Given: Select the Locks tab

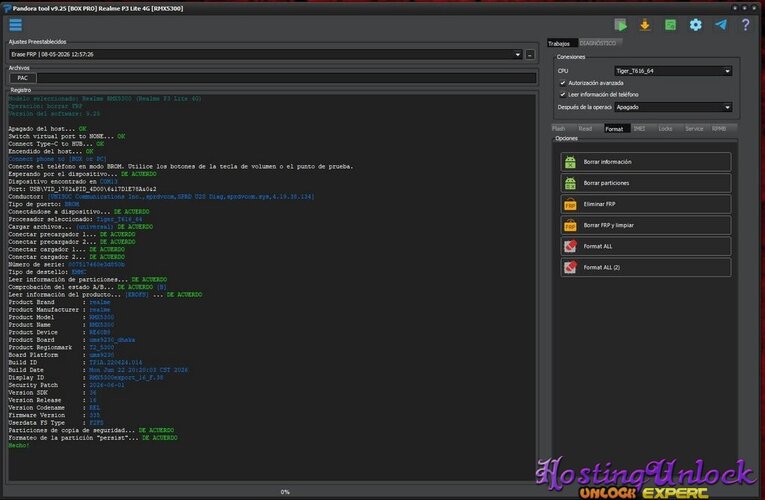Looking at the screenshot, I should pos(665,129).
